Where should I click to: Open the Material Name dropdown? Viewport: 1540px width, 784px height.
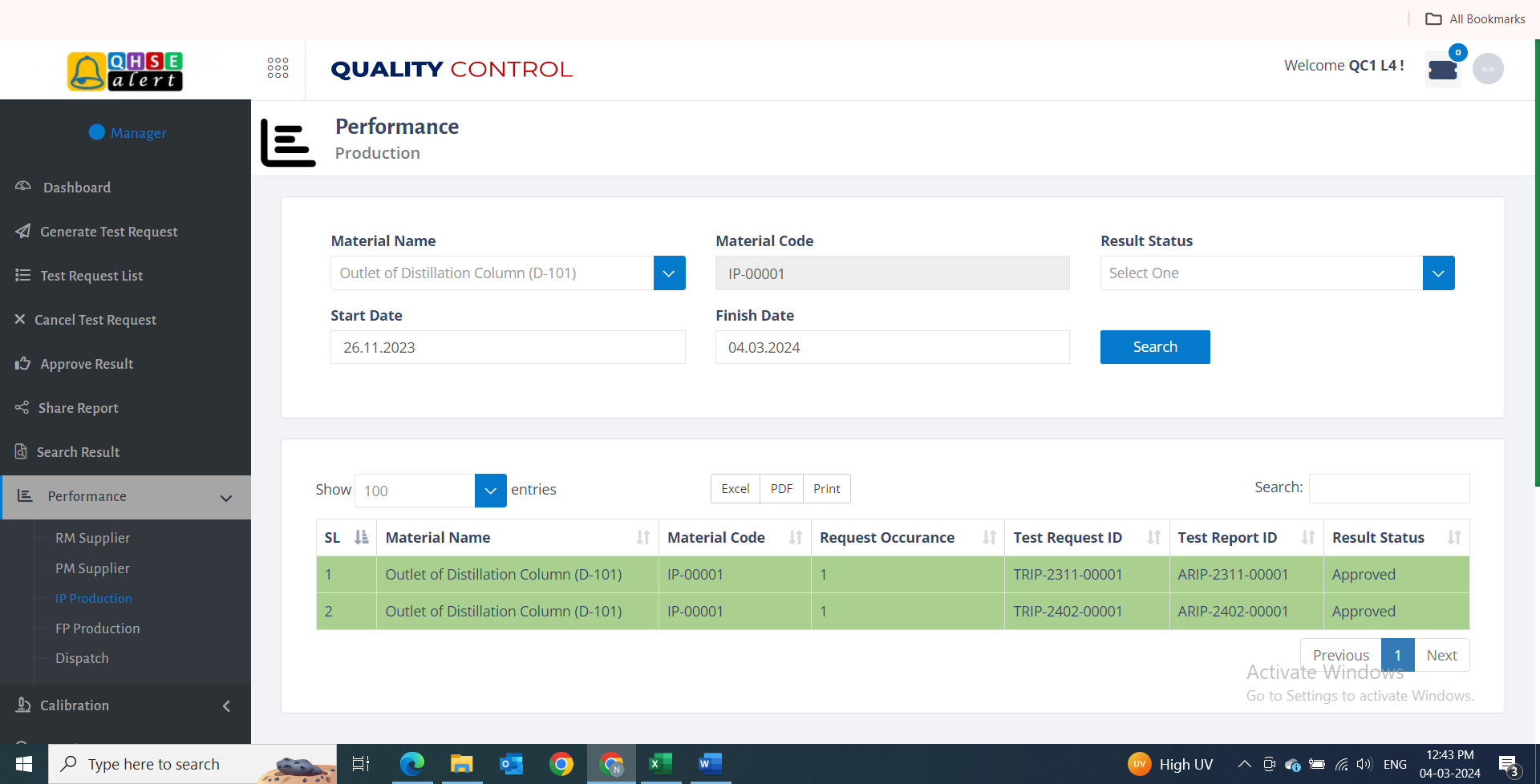coord(668,273)
